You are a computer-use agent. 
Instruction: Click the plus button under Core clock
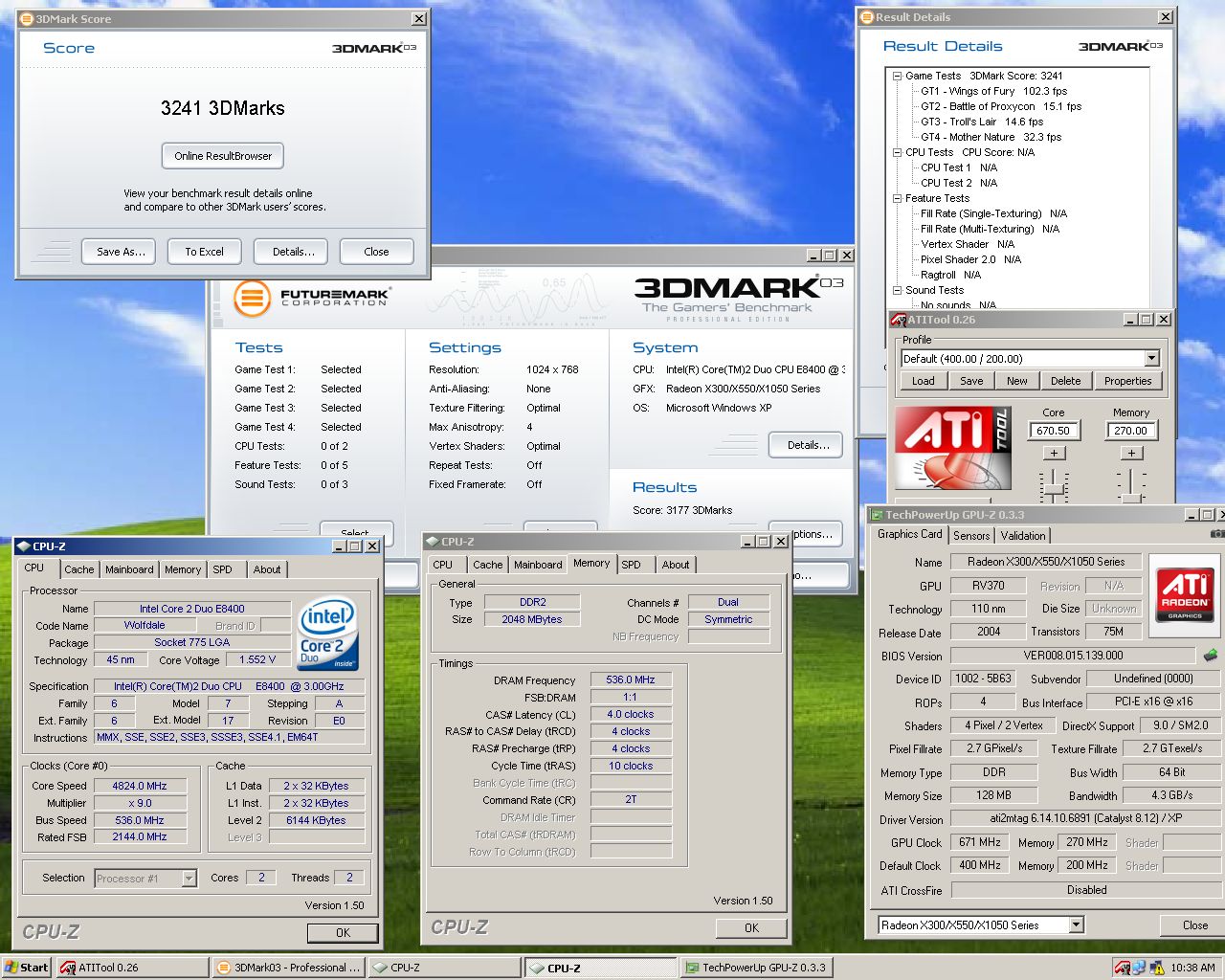pos(1054,454)
